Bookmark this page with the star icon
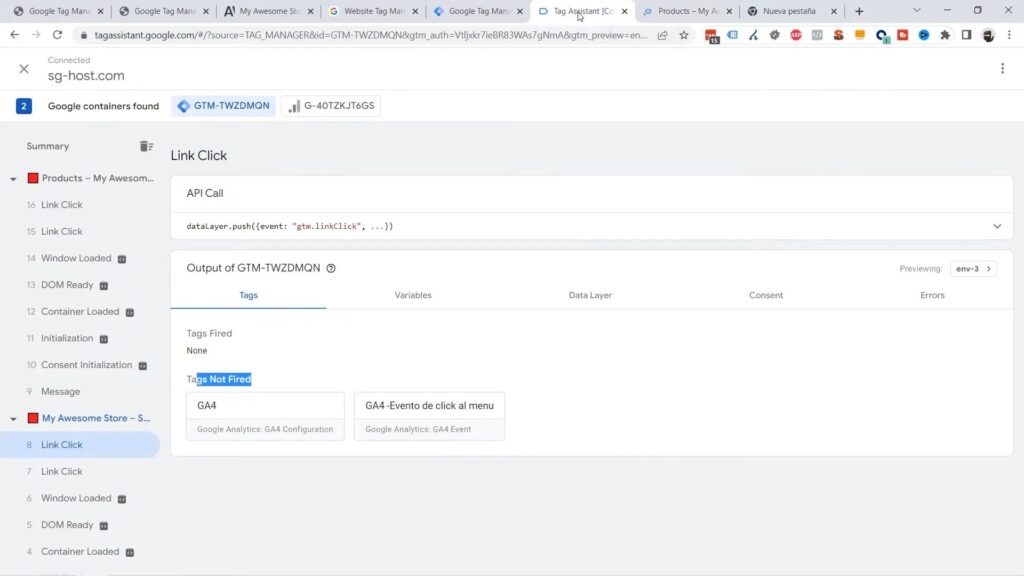Image resolution: width=1024 pixels, height=576 pixels. point(684,35)
